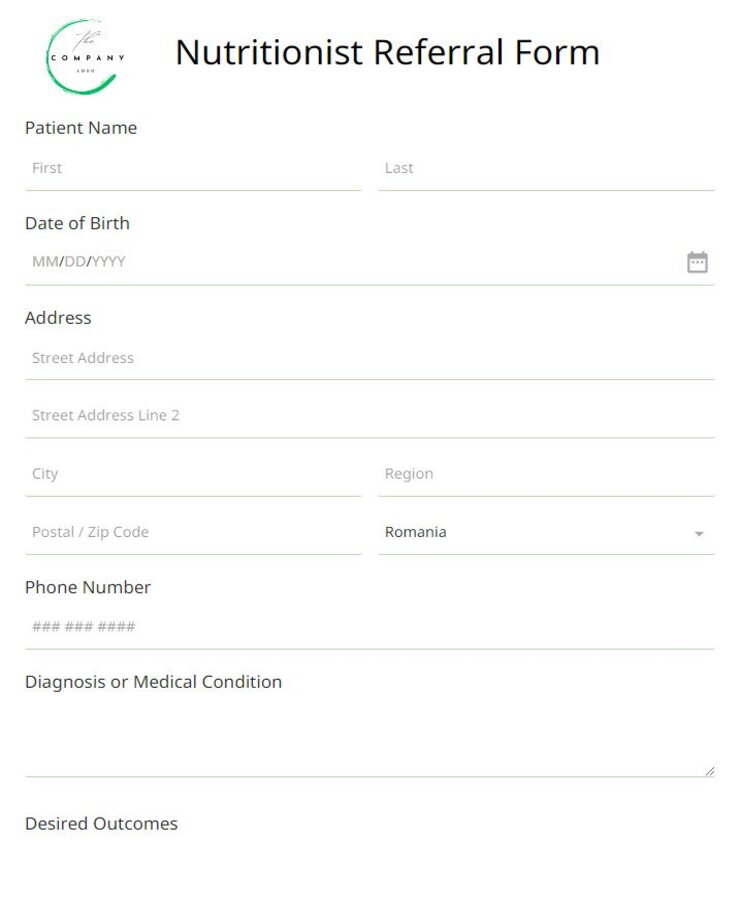This screenshot has height=900, width=740.
Task: Click the Patient Name label
Action: click(x=80, y=128)
